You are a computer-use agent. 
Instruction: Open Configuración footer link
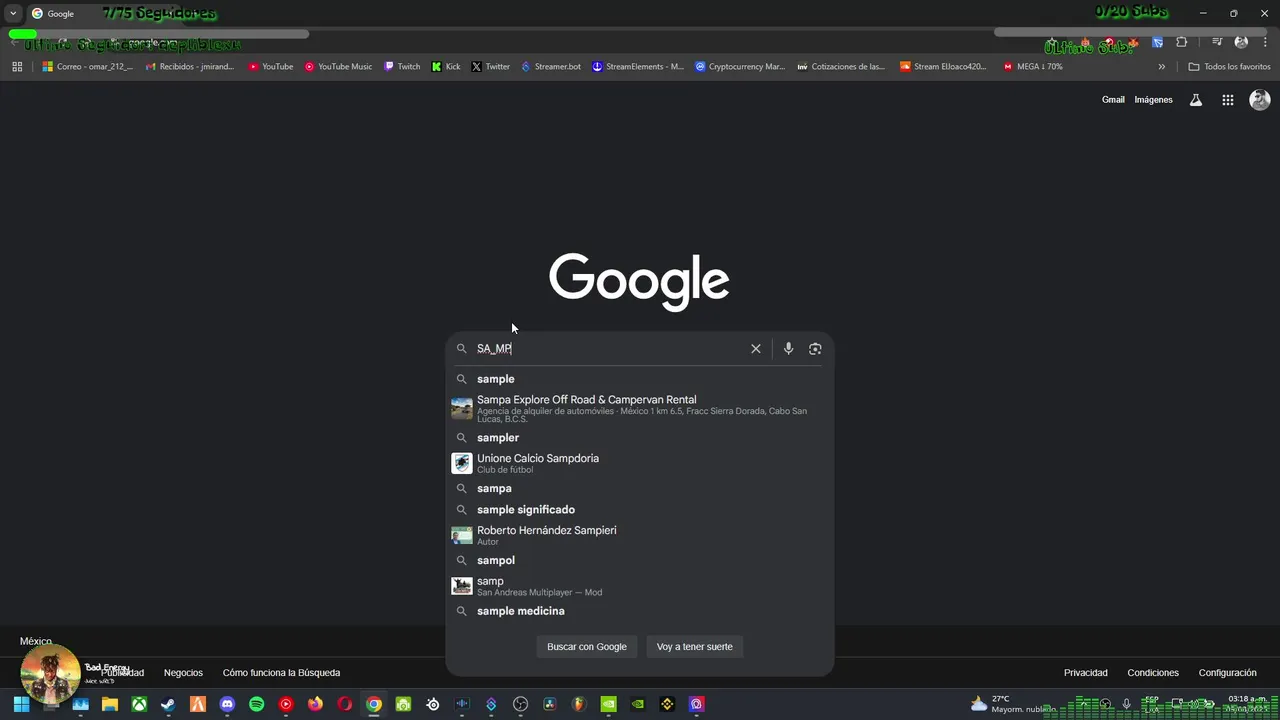coord(1228,673)
